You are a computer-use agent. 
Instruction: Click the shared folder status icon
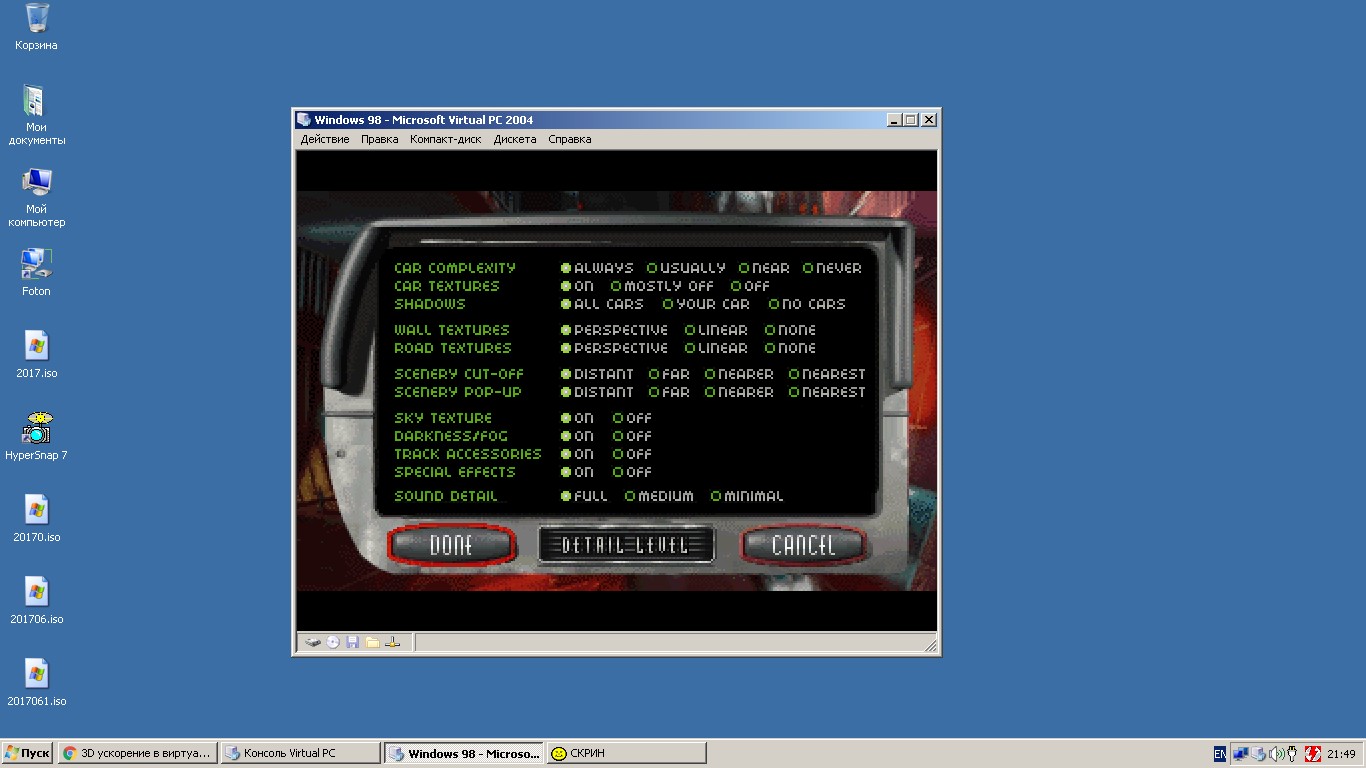372,642
